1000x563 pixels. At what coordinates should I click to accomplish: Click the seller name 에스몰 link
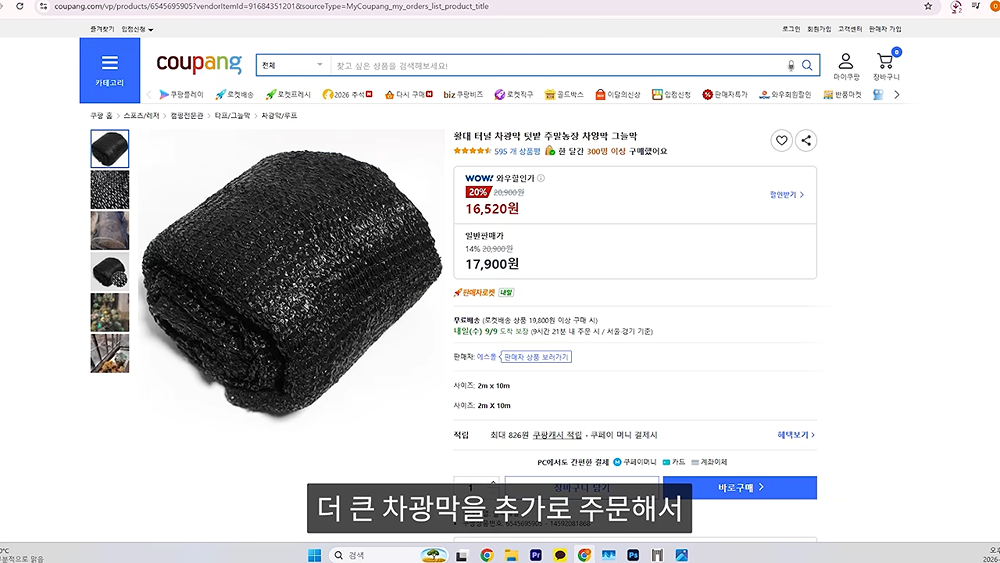487,357
